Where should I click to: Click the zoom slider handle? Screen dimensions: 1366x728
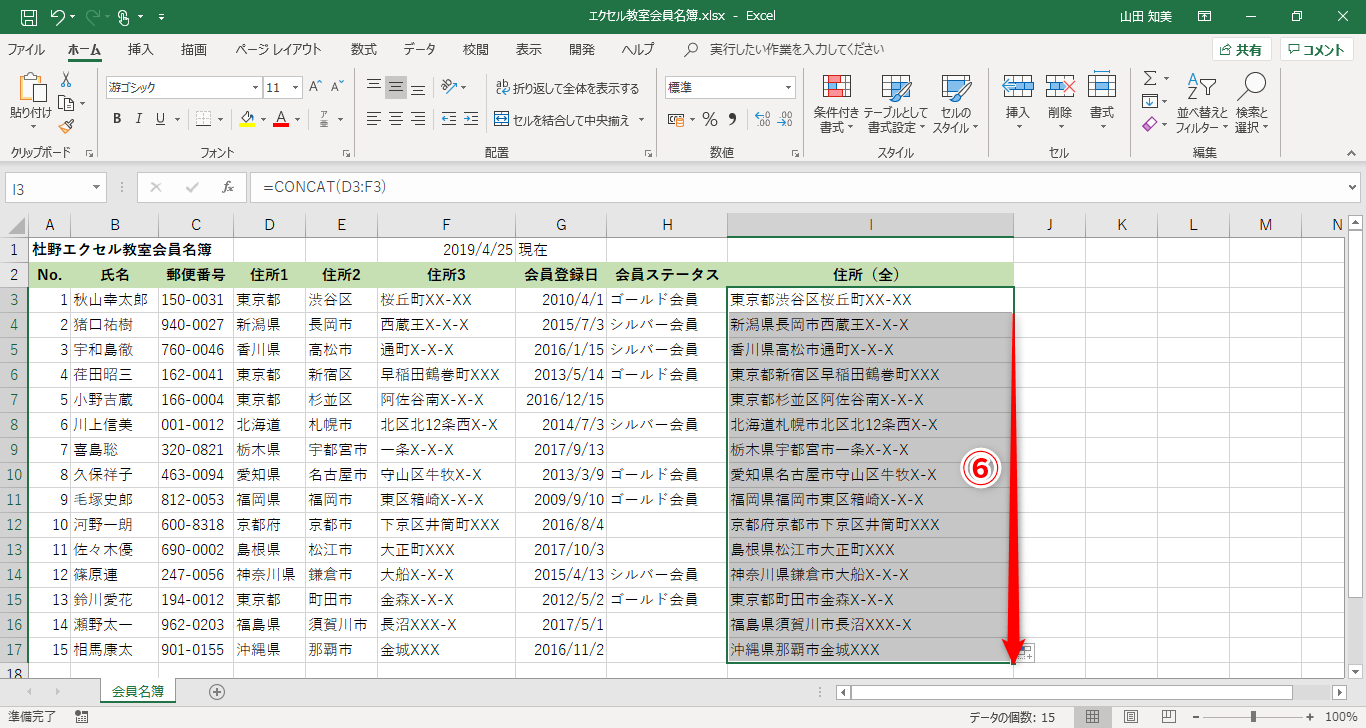1253,717
